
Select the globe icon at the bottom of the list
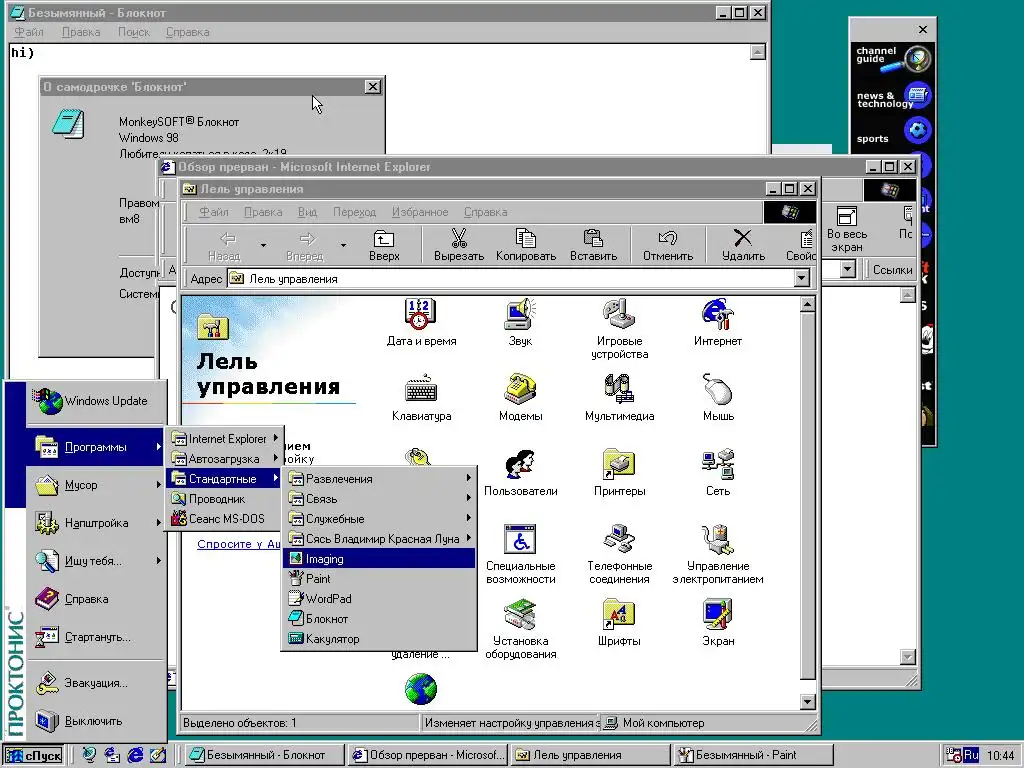(421, 689)
